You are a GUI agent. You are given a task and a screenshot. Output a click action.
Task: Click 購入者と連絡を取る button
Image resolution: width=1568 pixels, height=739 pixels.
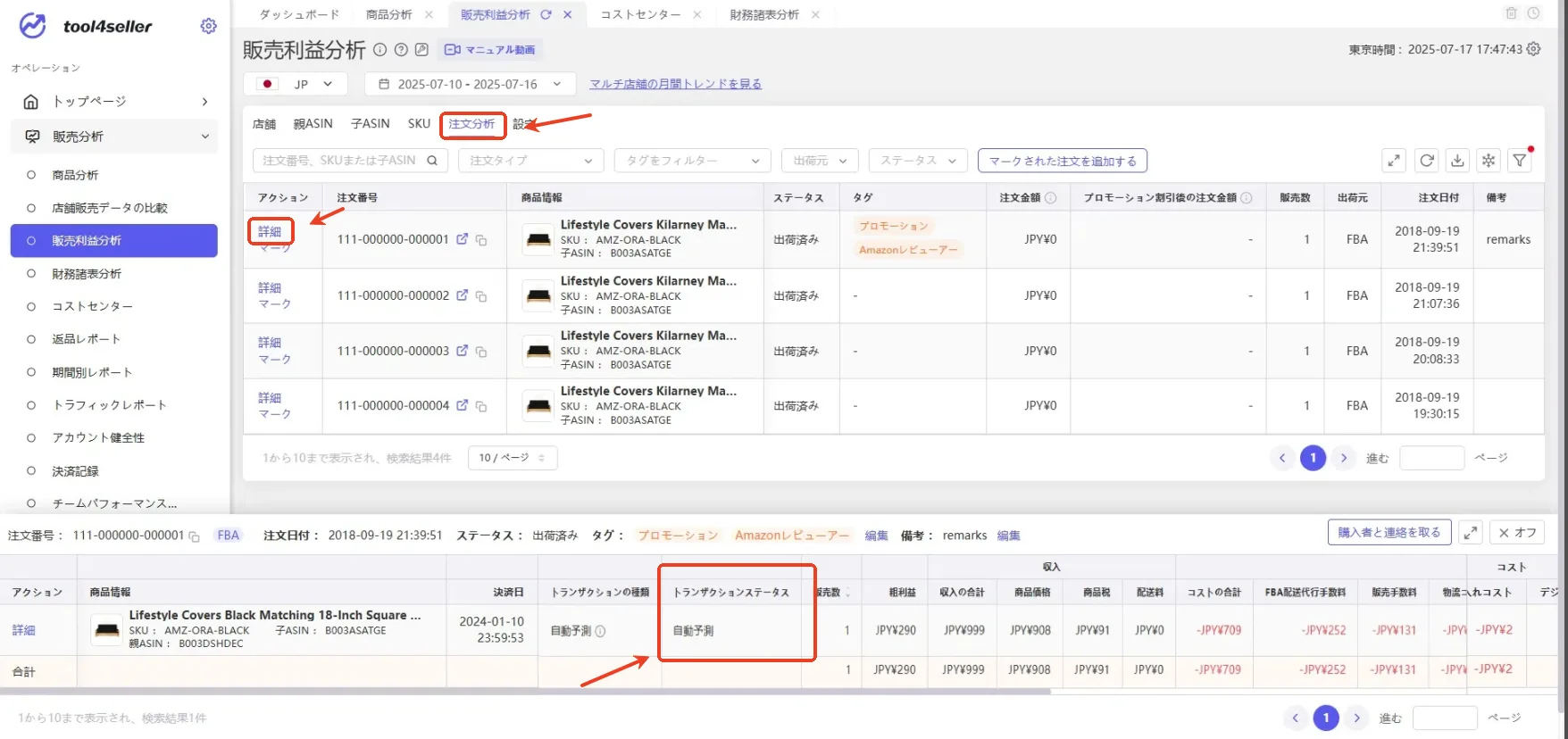[x=1389, y=533]
